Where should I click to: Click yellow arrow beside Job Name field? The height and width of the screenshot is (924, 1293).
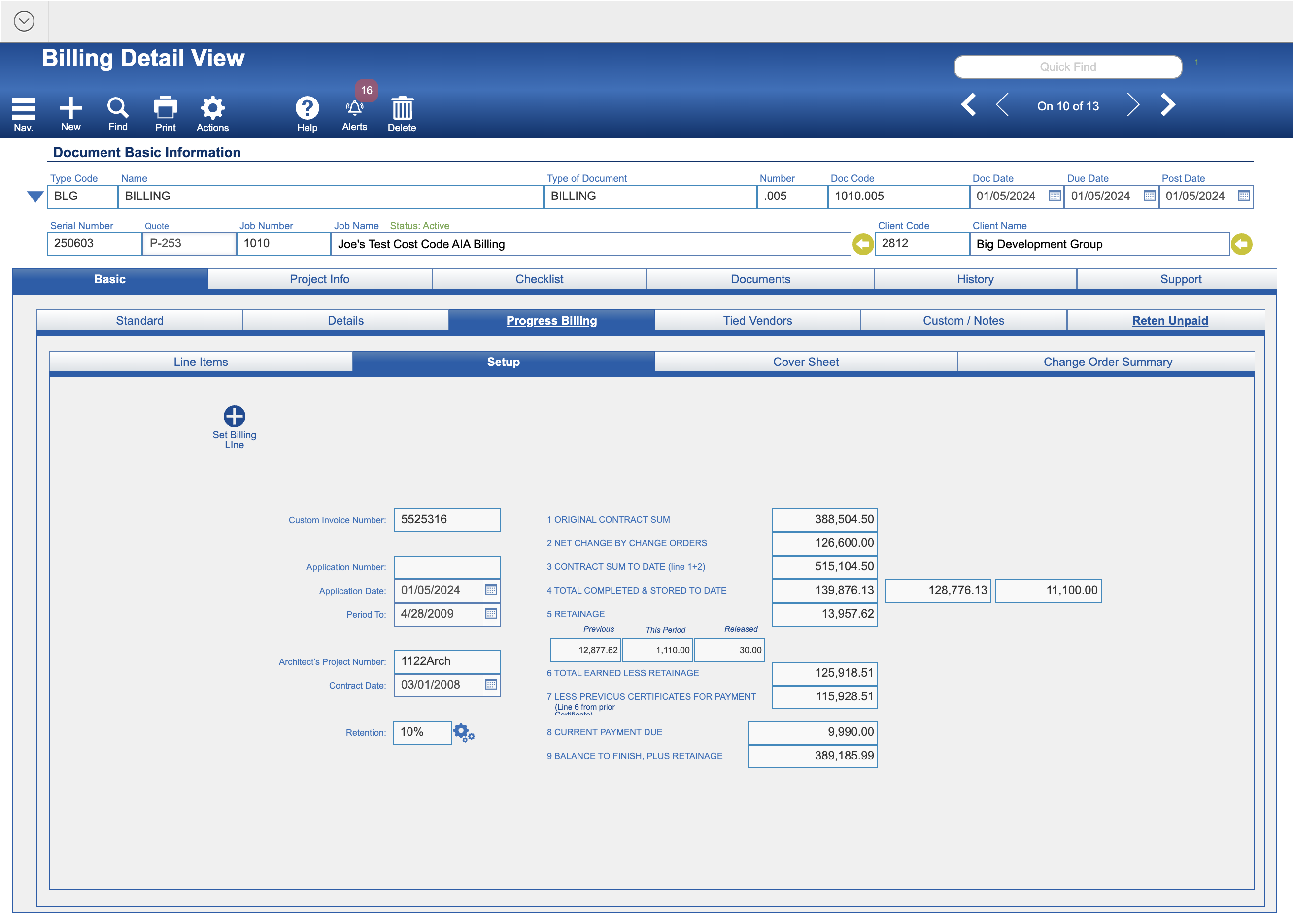click(x=863, y=244)
